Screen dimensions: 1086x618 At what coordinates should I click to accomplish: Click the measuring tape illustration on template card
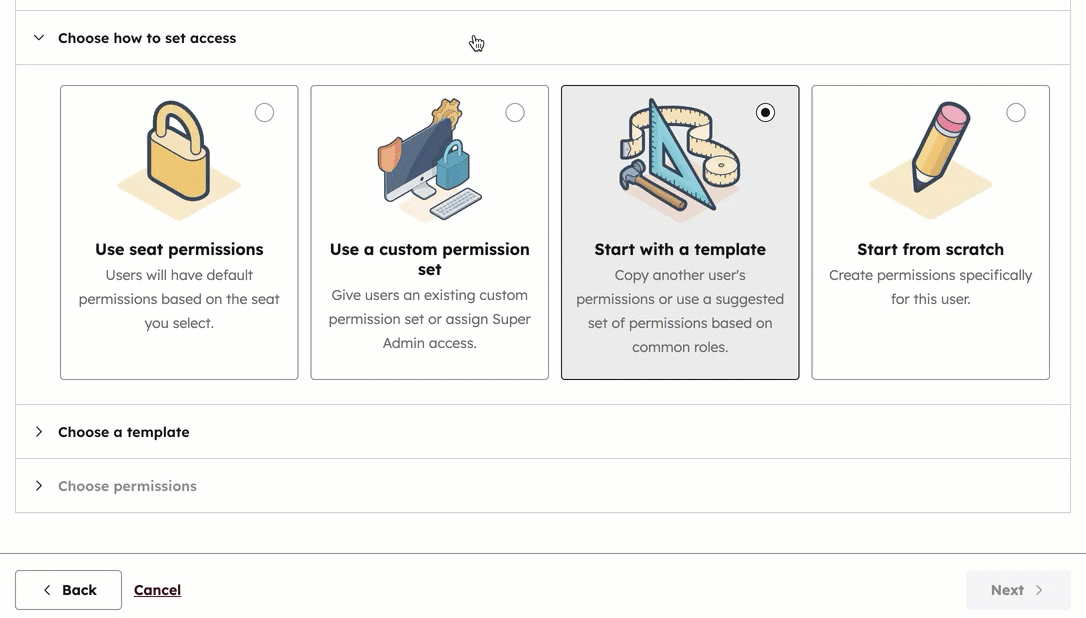(x=679, y=150)
